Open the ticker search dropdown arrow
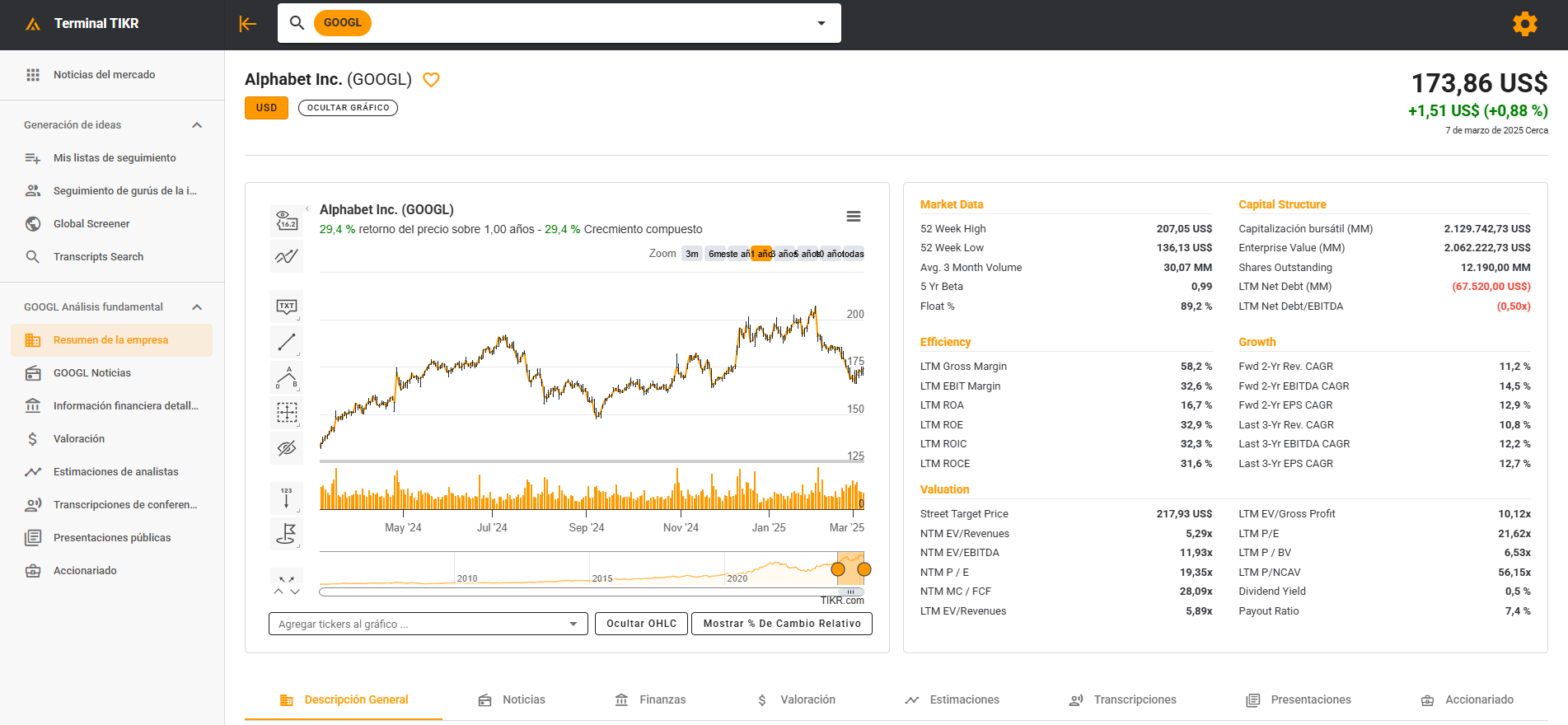1568x725 pixels. (821, 23)
